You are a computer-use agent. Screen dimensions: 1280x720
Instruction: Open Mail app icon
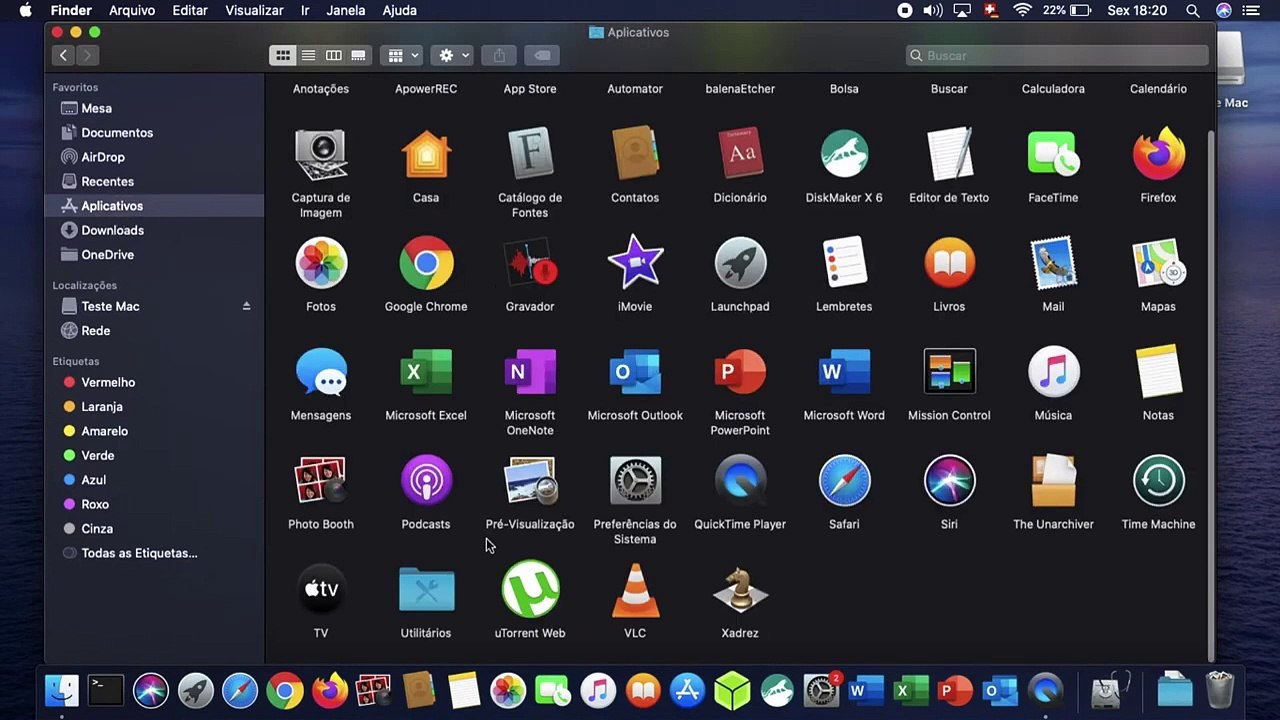(1053, 264)
